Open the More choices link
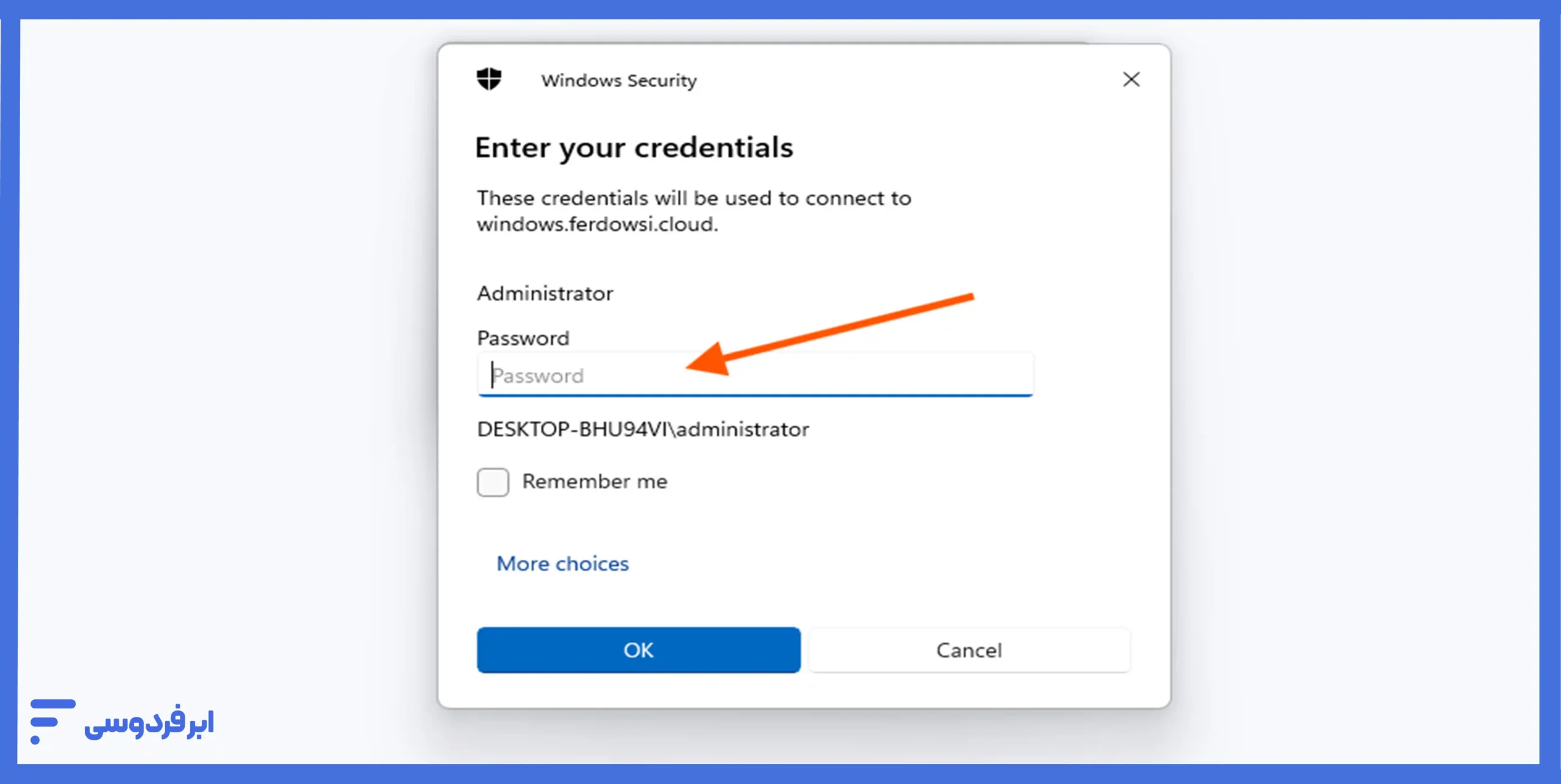Screen dimensions: 1561x784 (562, 564)
